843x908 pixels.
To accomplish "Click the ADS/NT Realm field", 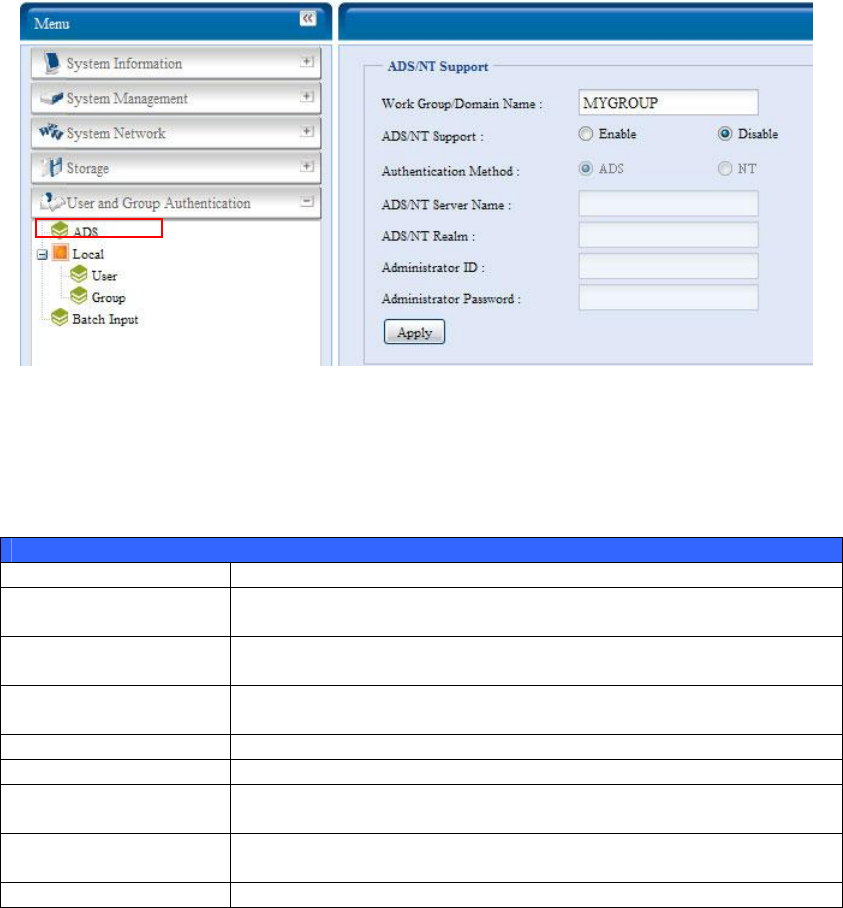I will [668, 235].
